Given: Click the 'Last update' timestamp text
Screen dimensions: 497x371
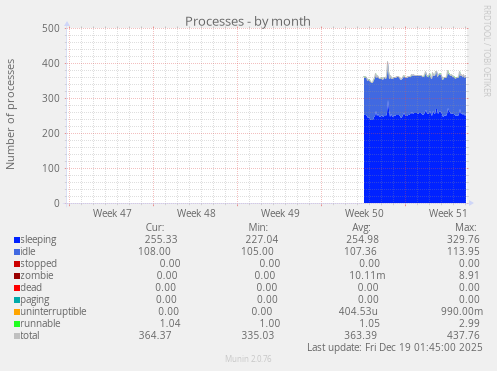Looking at the screenshot, I should (395, 347).
